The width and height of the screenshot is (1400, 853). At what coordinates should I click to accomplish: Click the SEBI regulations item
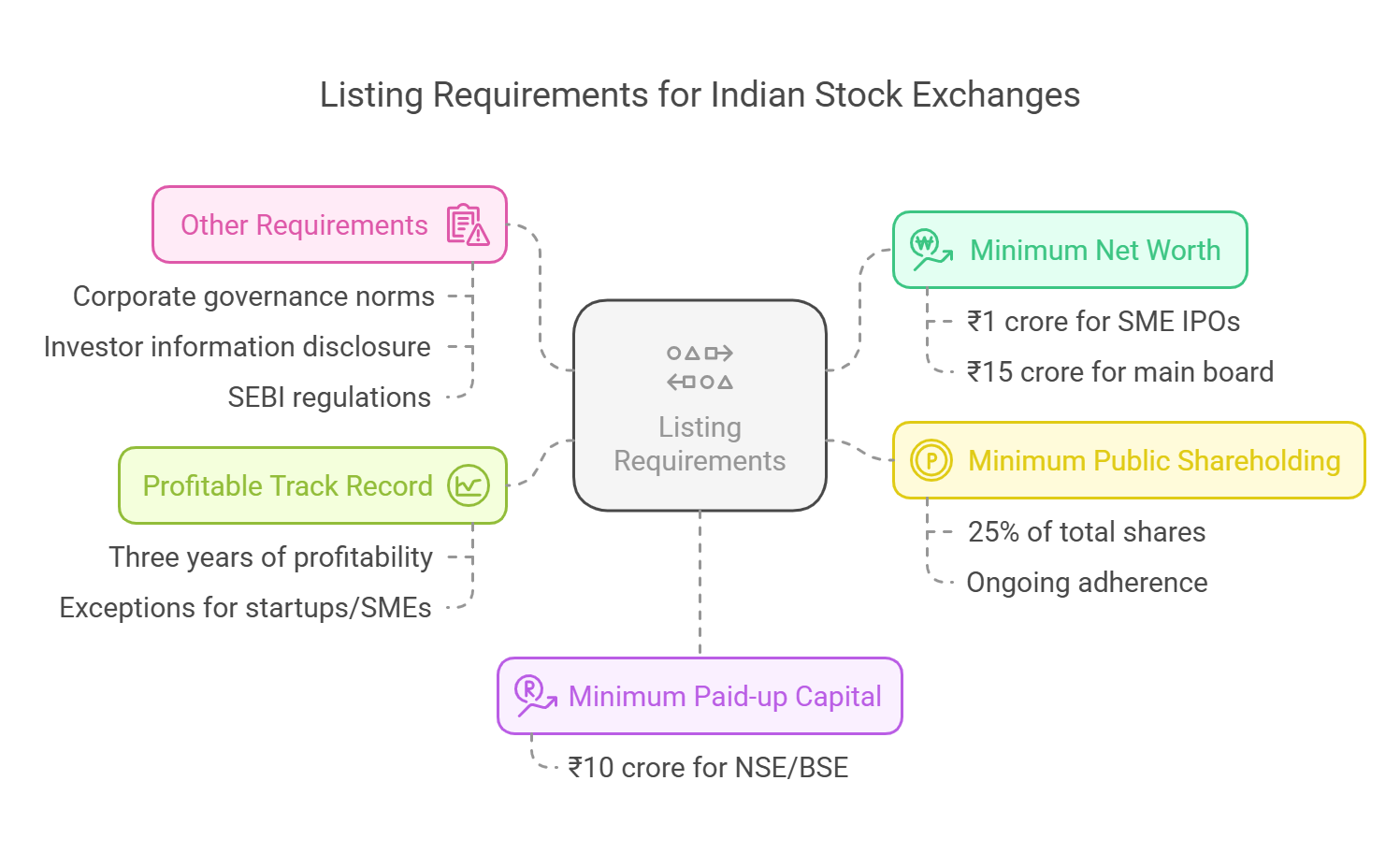tap(329, 398)
